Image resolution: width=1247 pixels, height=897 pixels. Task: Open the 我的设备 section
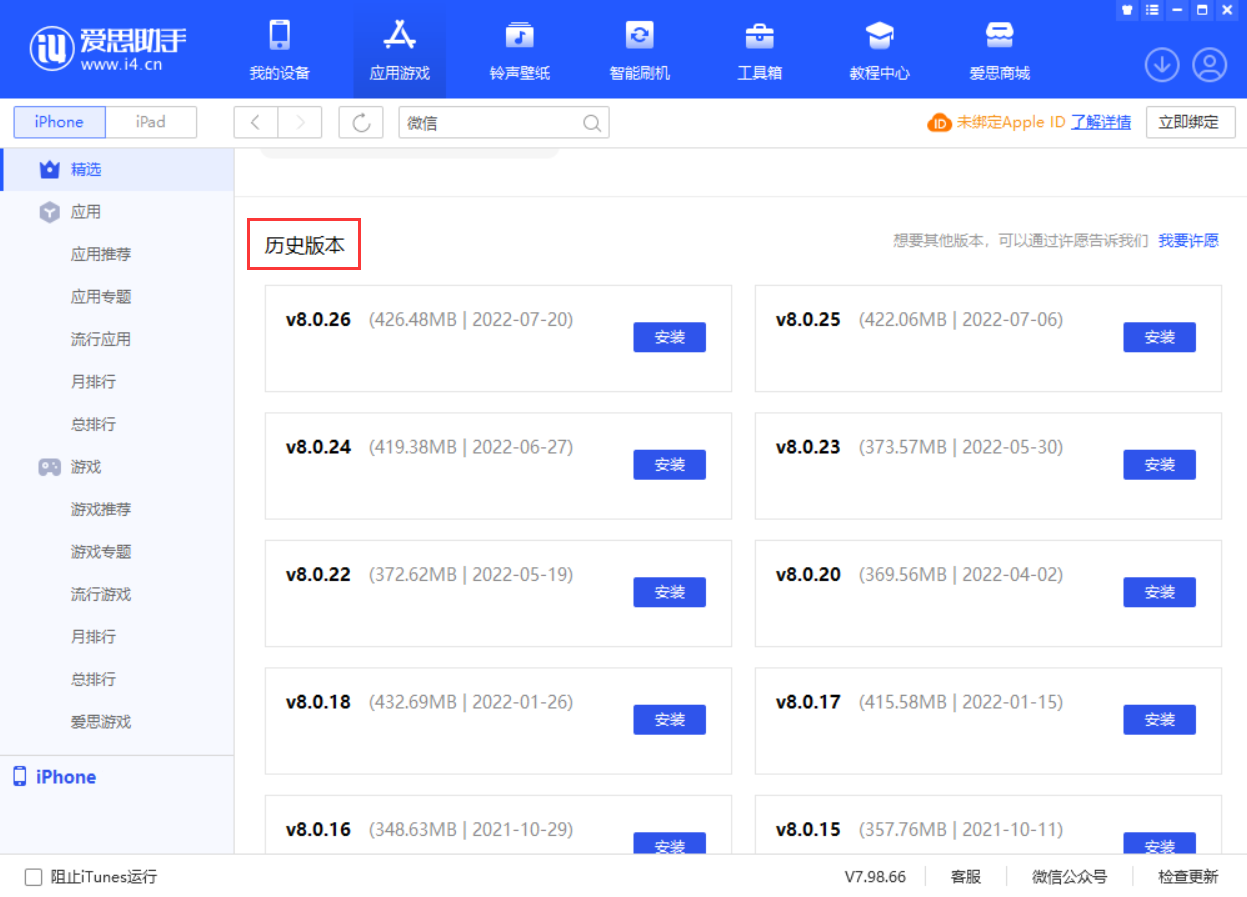(279, 49)
